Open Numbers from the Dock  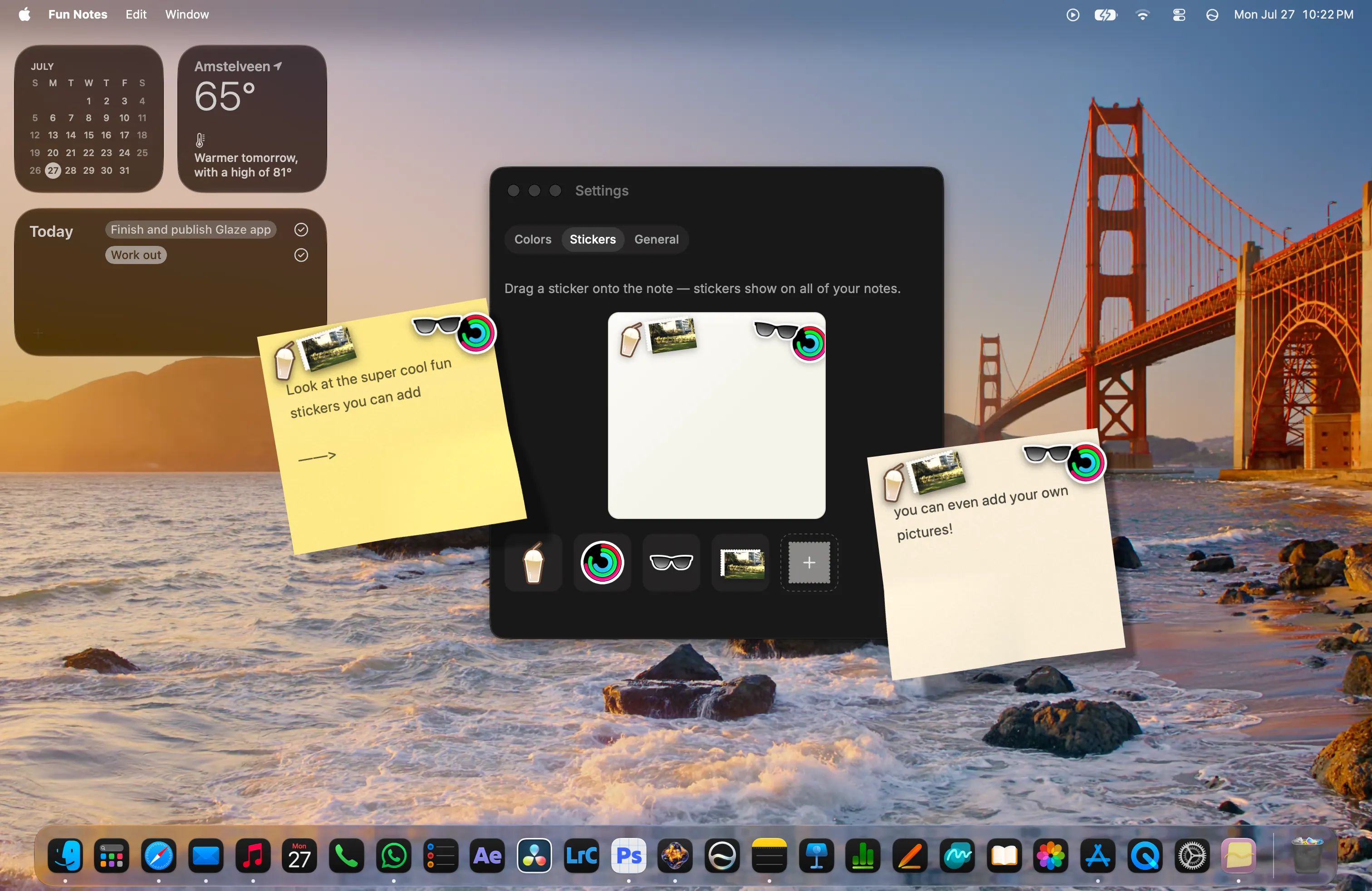coord(863,856)
